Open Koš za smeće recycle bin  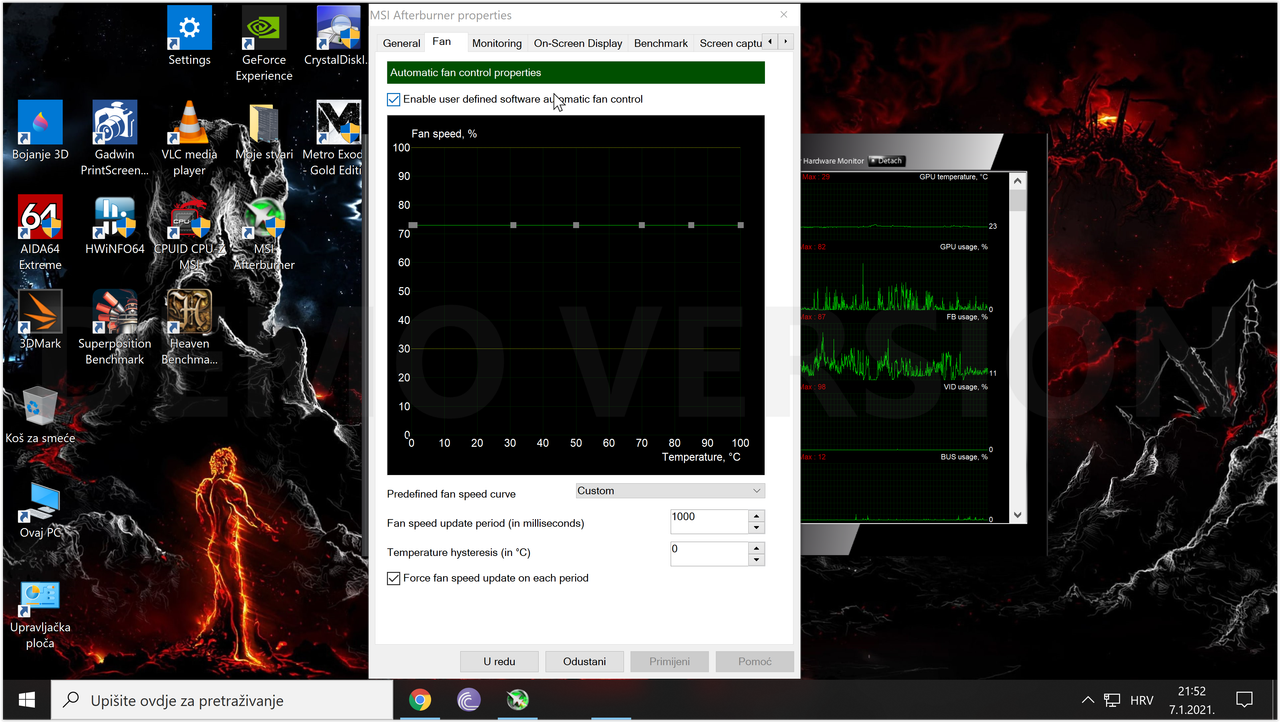pyautogui.click(x=40, y=415)
